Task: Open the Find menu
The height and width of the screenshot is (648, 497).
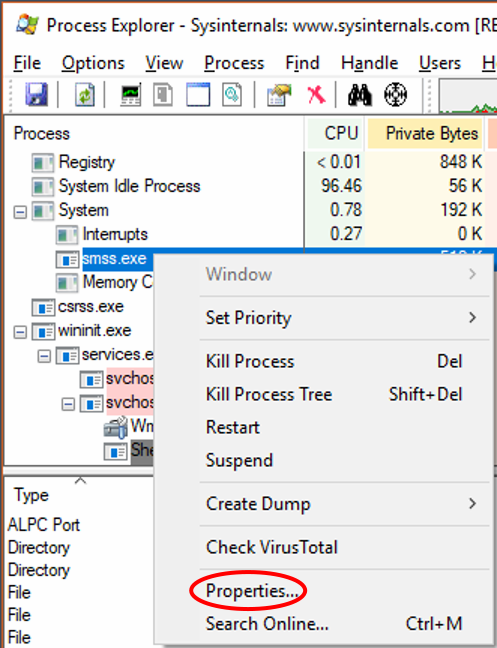Action: [302, 63]
